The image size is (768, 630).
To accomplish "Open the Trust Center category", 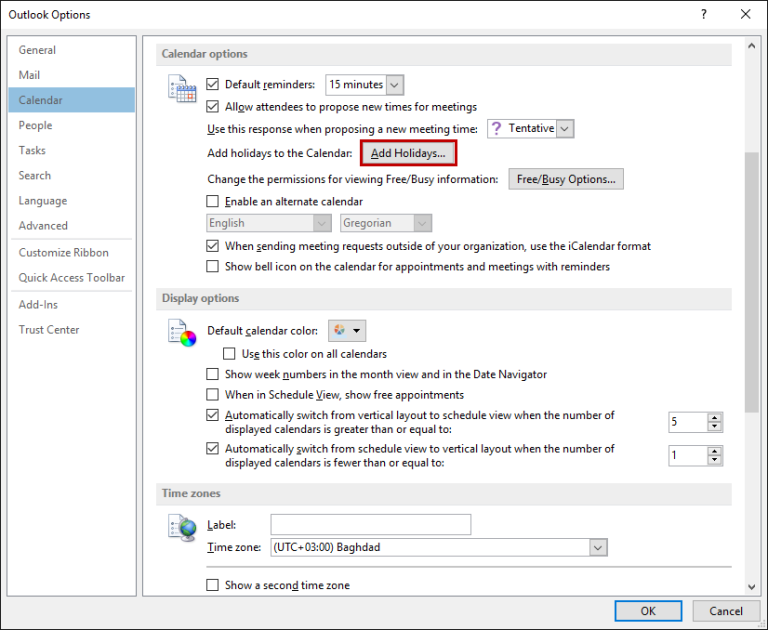I will coord(72,330).
